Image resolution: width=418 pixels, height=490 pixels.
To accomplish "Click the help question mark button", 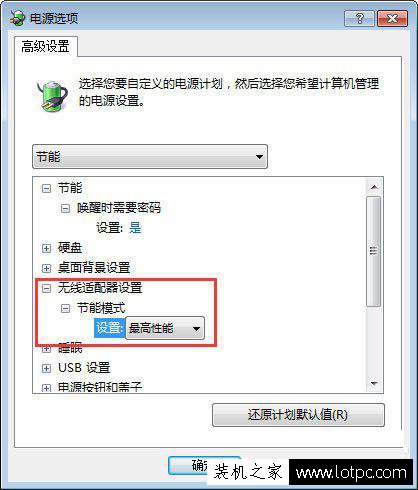I will [359, 18].
